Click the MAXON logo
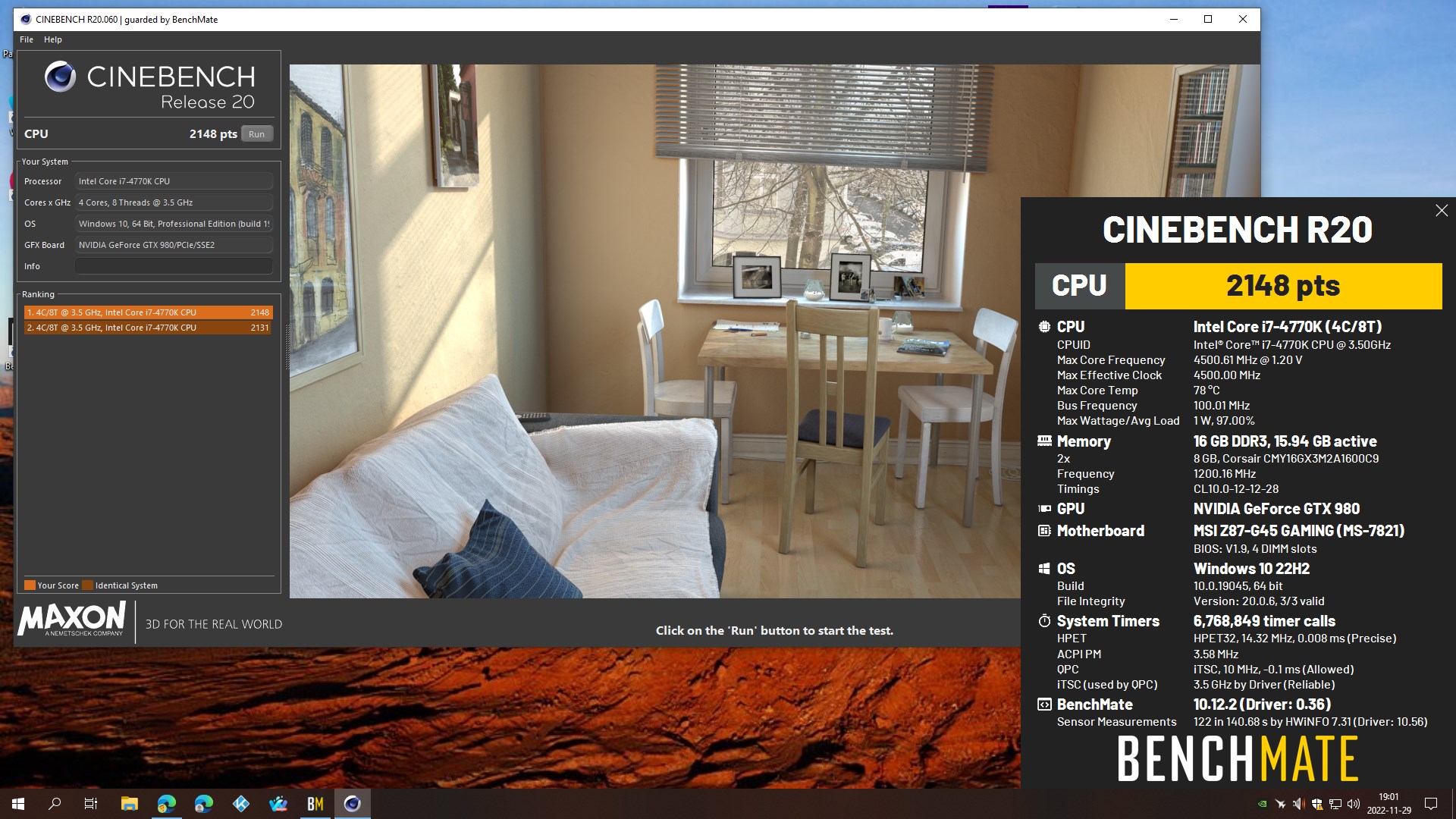1456x819 pixels. [72, 620]
